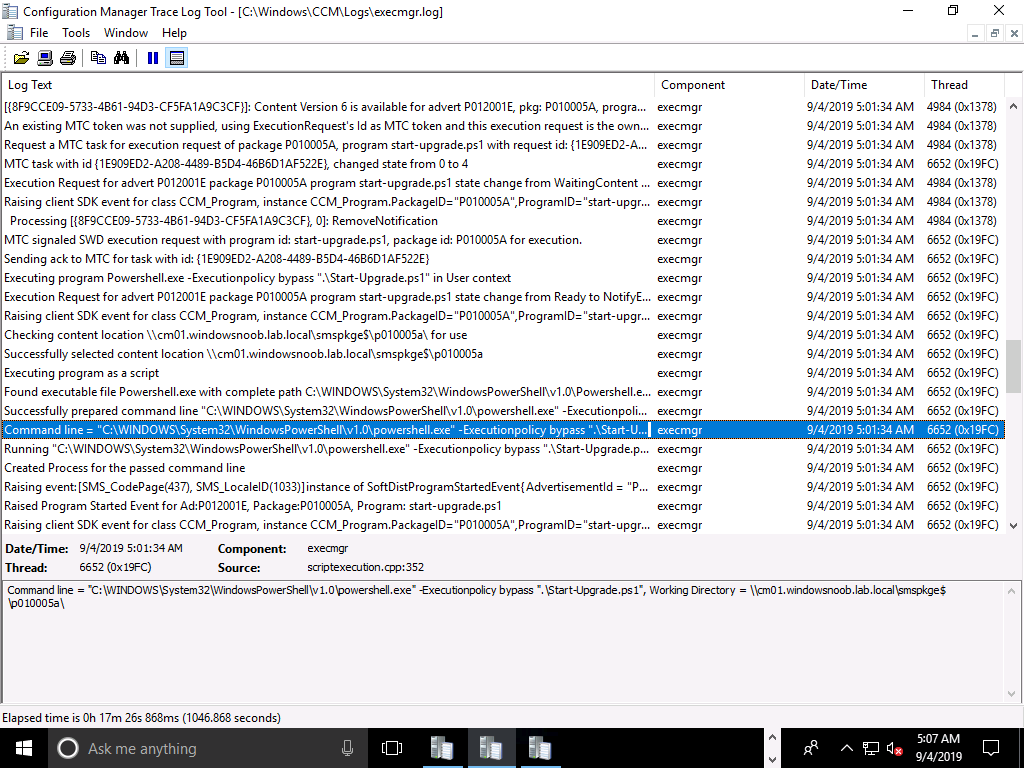Select the "Raising event:[SMS_CodePage(437)" row

click(x=503, y=487)
